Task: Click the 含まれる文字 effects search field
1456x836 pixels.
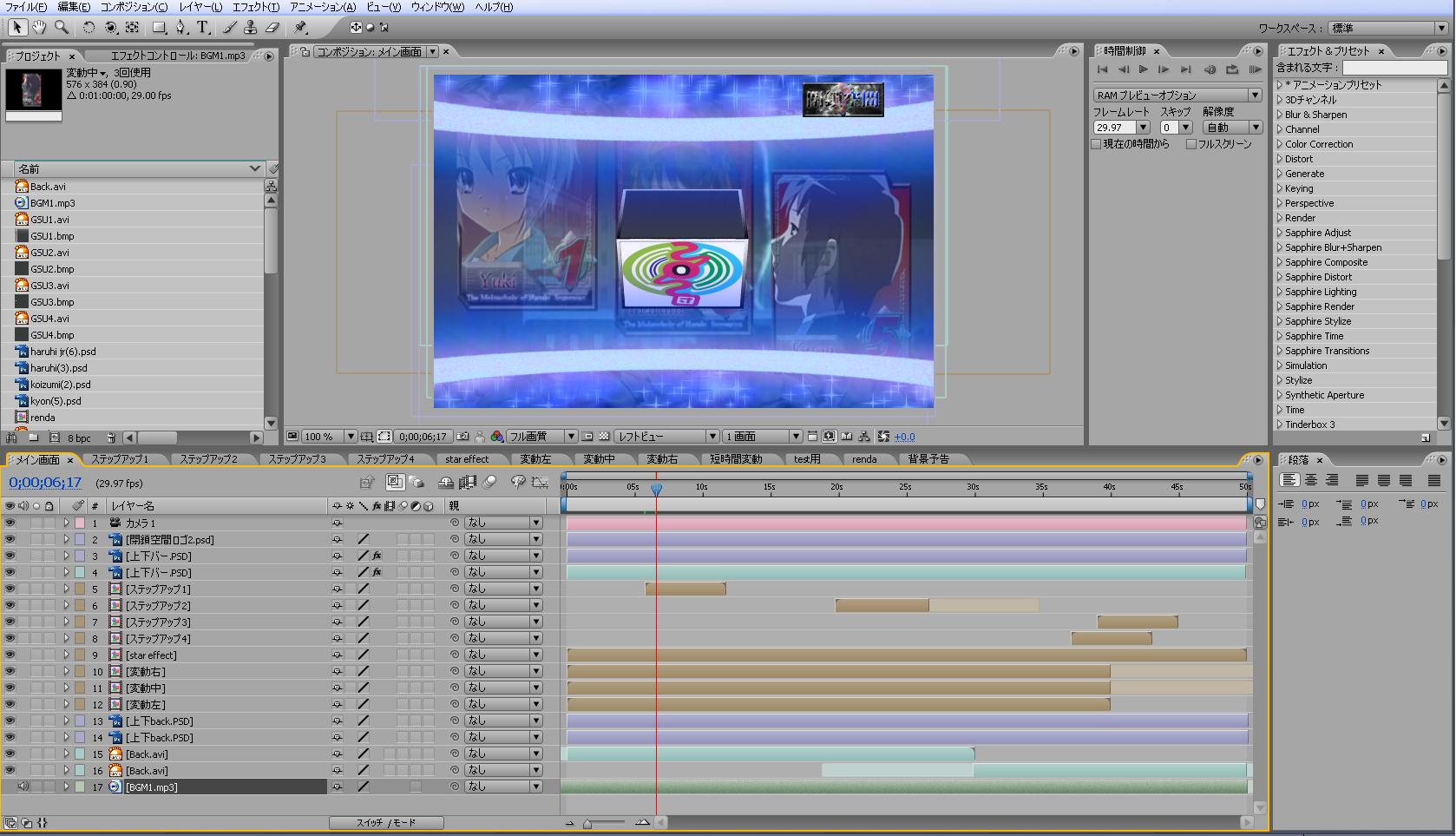Action: [1395, 68]
